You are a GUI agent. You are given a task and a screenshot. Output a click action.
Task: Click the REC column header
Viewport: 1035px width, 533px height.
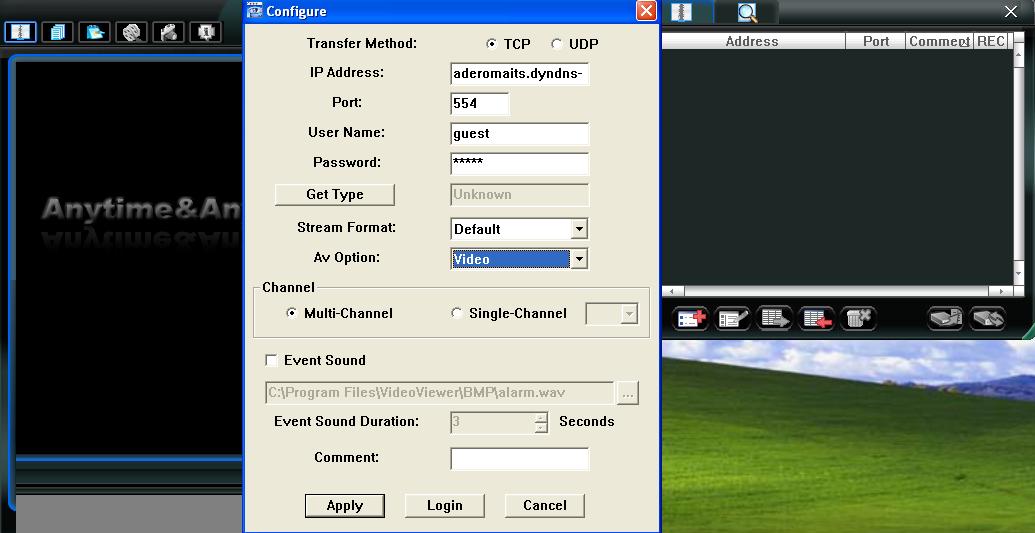point(991,41)
